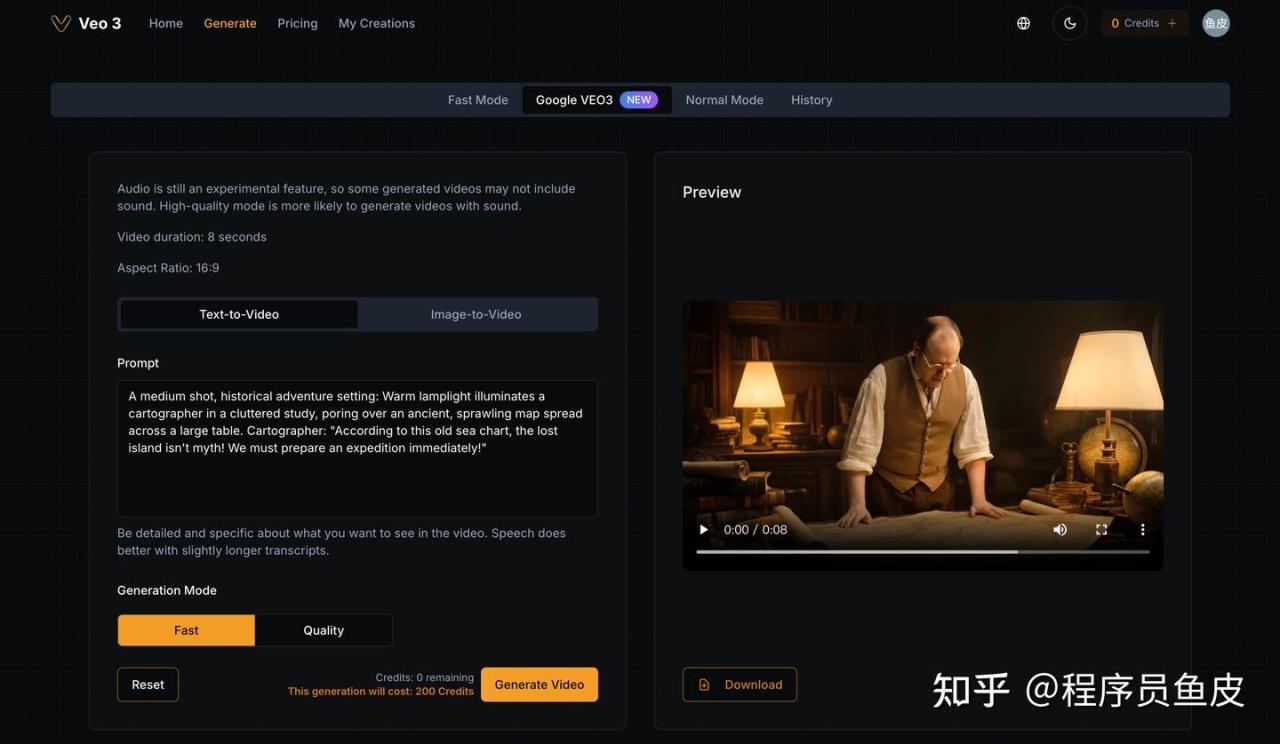Switch to the Image-to-Video option
Viewport: 1280px width, 744px height.
pyautogui.click(x=476, y=314)
